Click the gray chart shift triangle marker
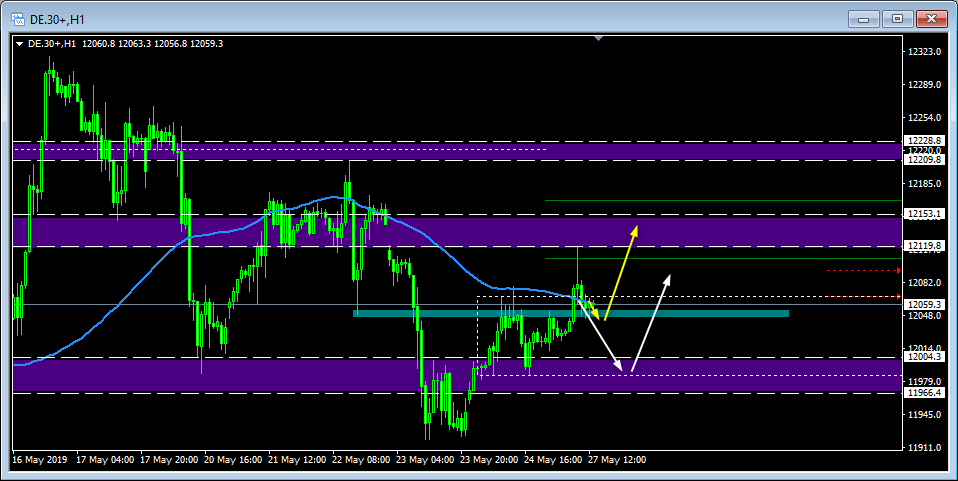 (x=598, y=39)
